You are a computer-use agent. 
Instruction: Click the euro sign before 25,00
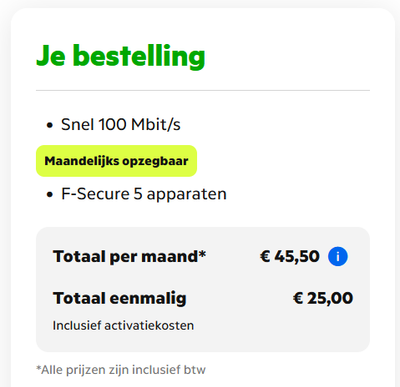pyautogui.click(x=298, y=298)
